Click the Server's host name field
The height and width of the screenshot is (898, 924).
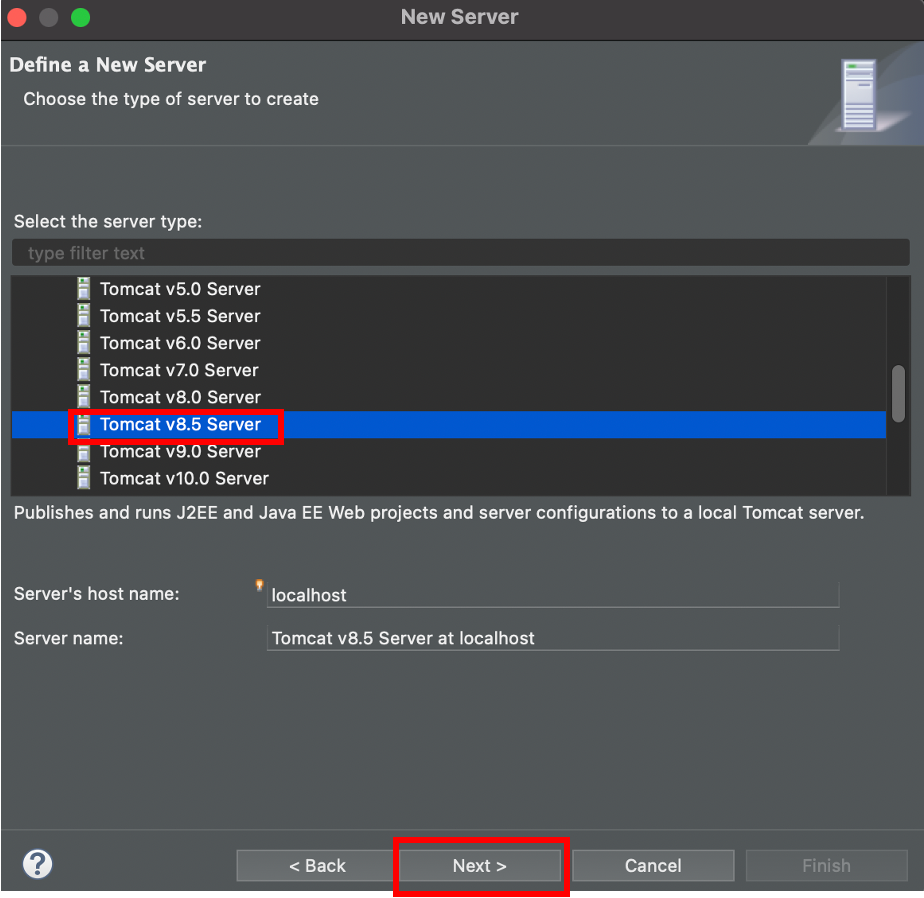coord(553,595)
